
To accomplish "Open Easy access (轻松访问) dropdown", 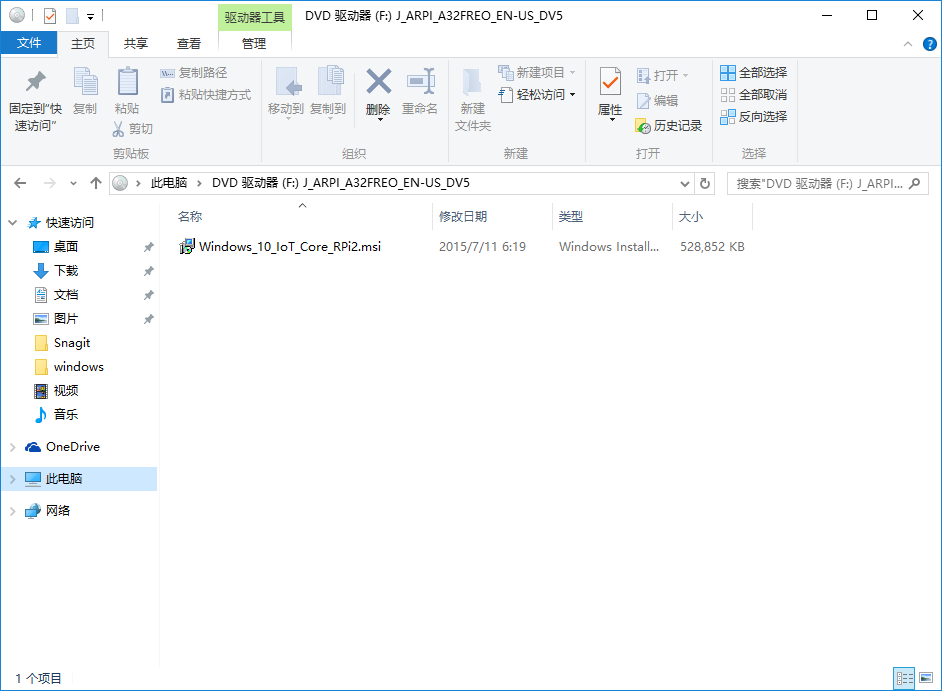I will point(536,94).
